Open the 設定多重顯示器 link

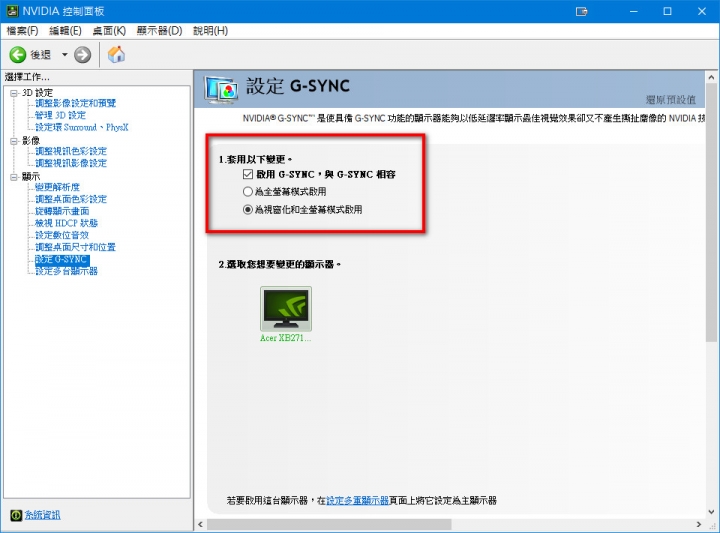pos(358,500)
